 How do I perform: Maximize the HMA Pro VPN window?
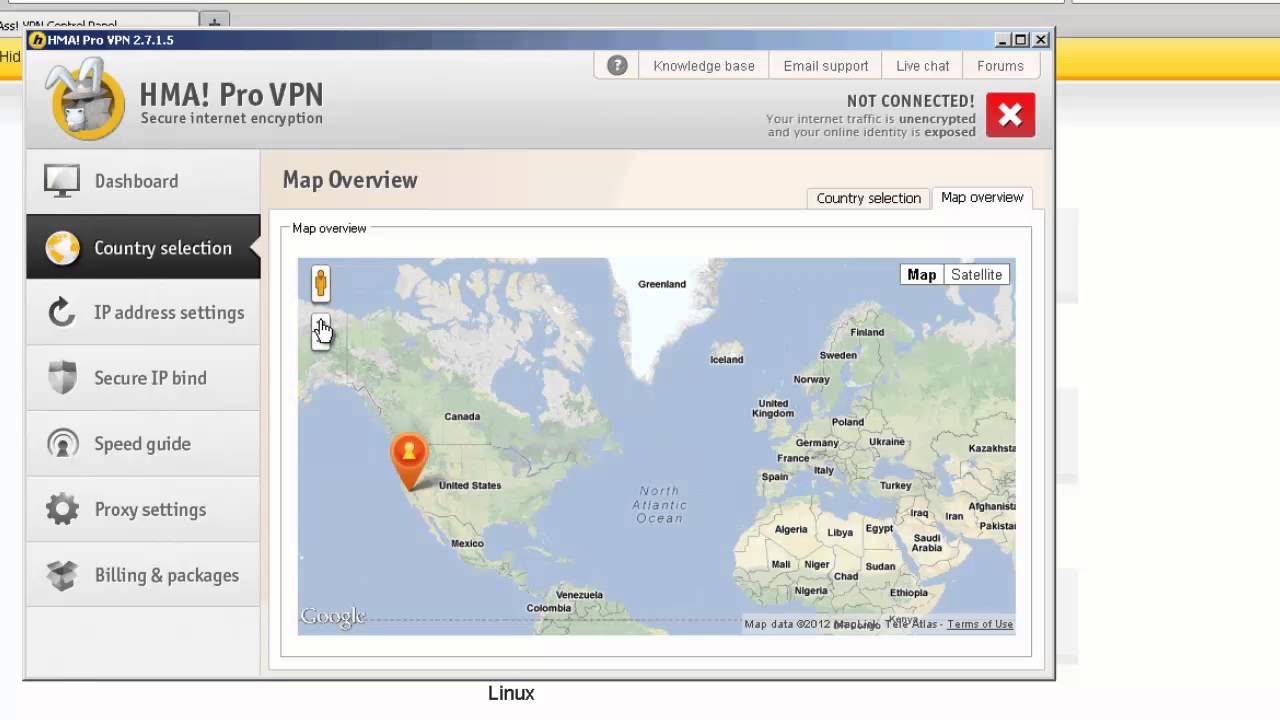coord(1021,40)
